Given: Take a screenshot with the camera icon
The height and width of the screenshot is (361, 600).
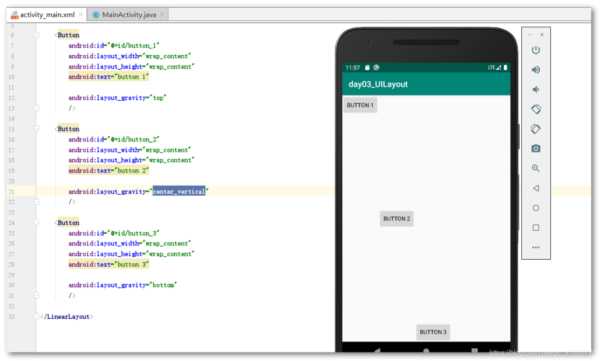Looking at the screenshot, I should pos(536,149).
